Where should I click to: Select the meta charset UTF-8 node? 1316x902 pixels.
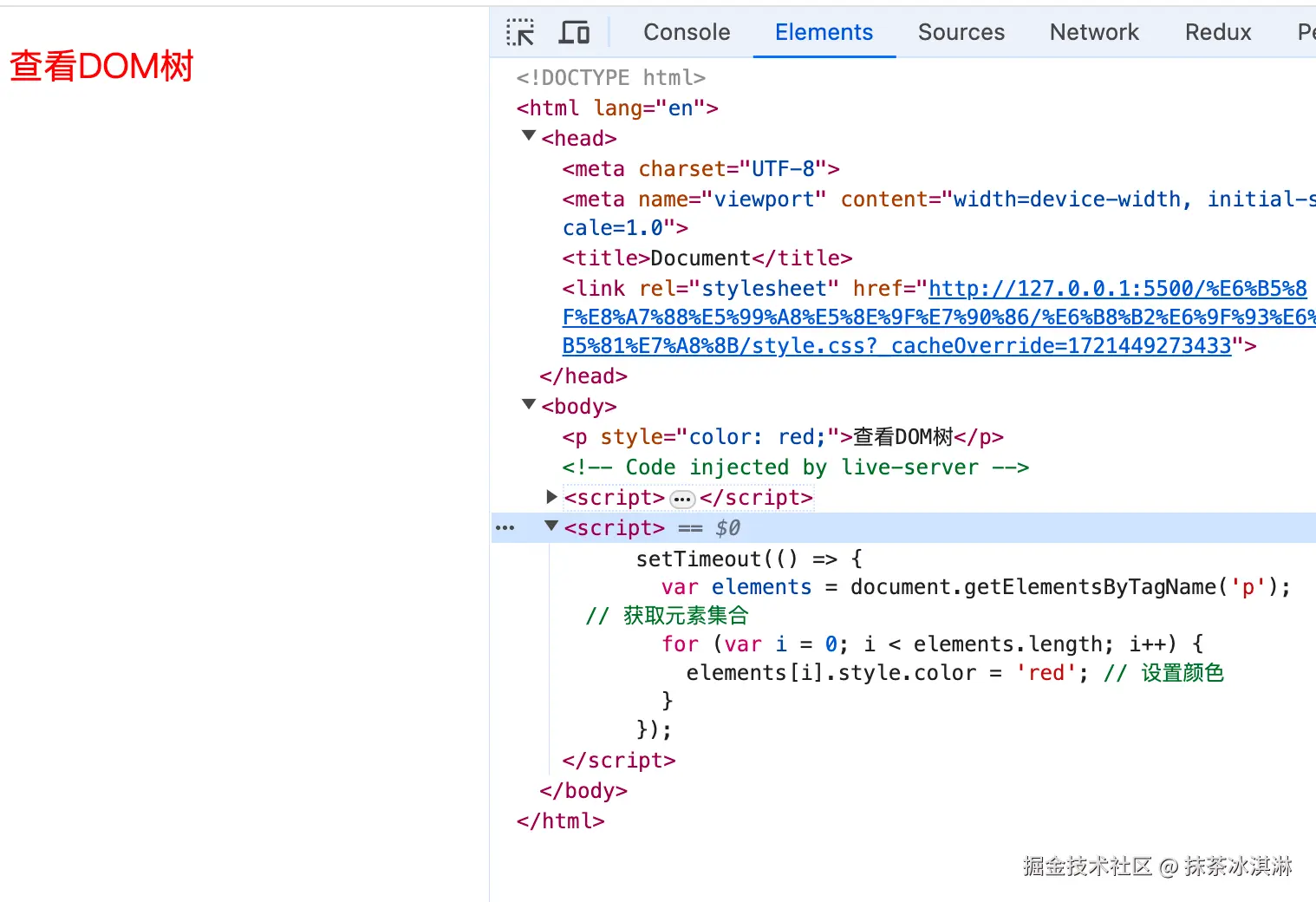[700, 169]
